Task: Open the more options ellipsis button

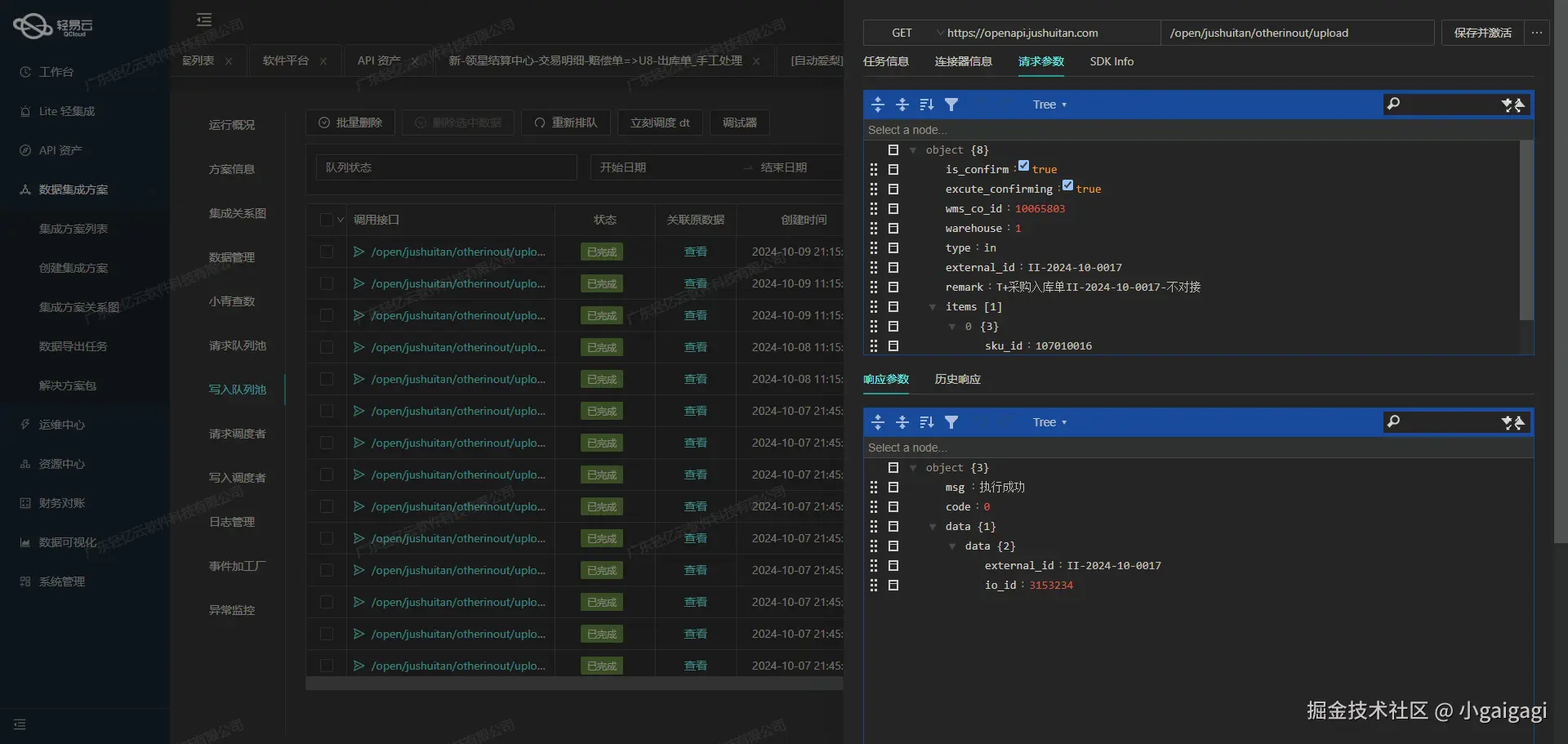Action: point(1537,33)
